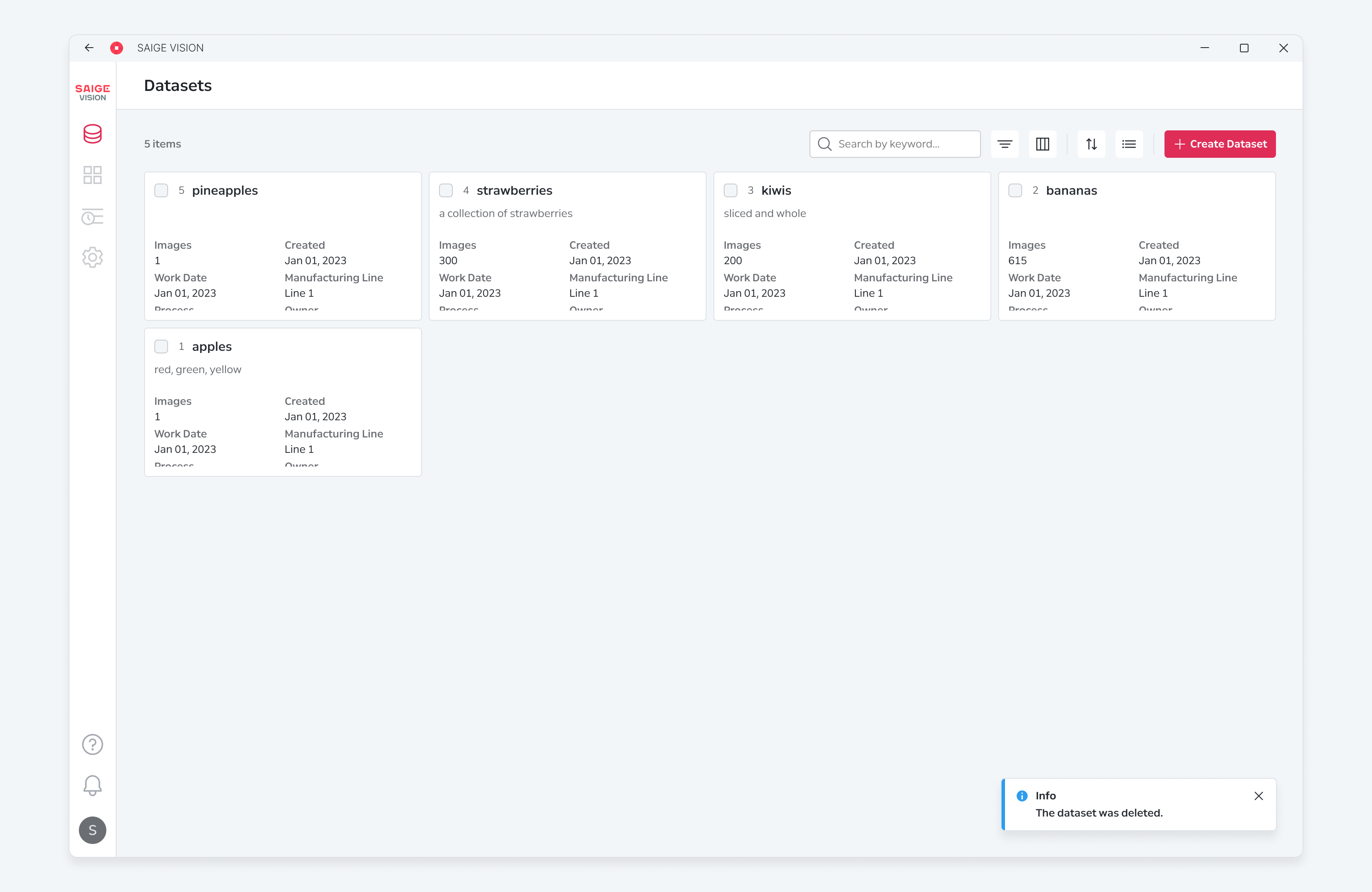Click 'a collection of strawberries' description
The height and width of the screenshot is (892, 1372).
(x=505, y=213)
